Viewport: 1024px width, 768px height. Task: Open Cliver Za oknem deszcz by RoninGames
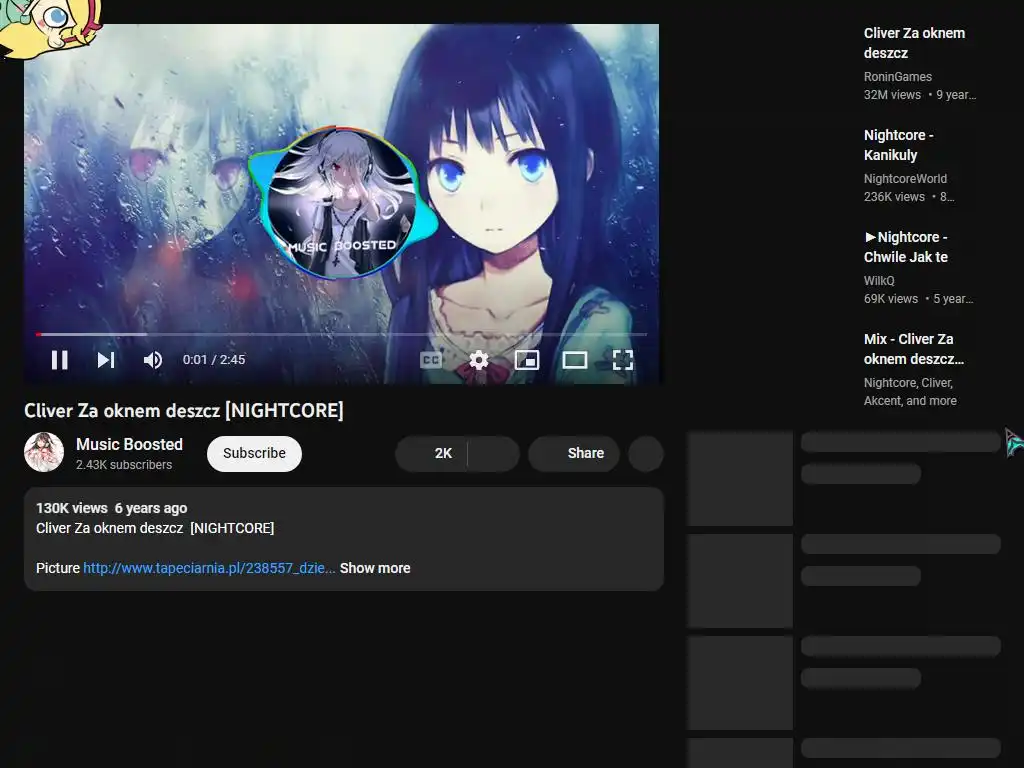pos(914,43)
